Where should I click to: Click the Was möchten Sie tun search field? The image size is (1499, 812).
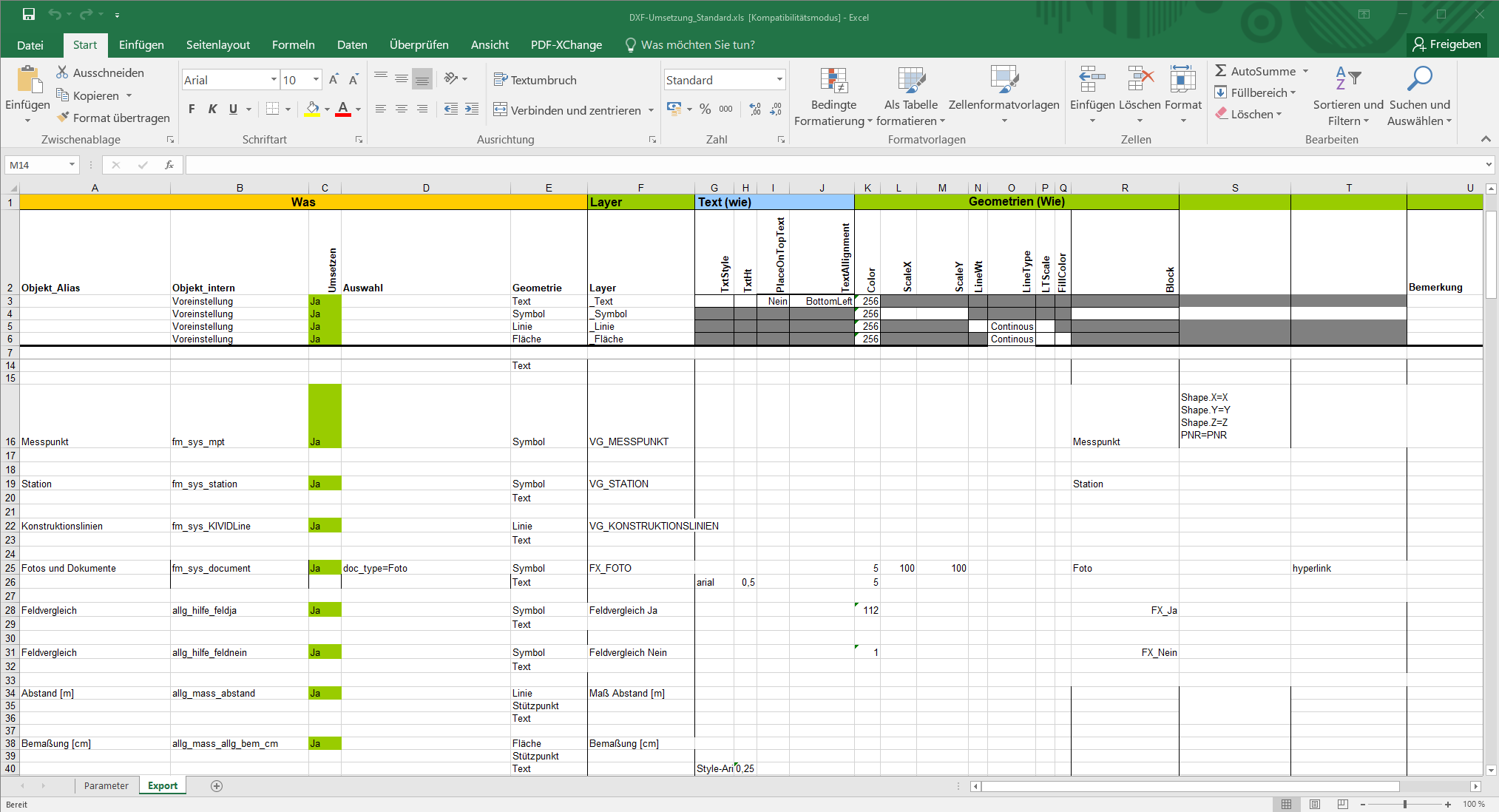(697, 45)
